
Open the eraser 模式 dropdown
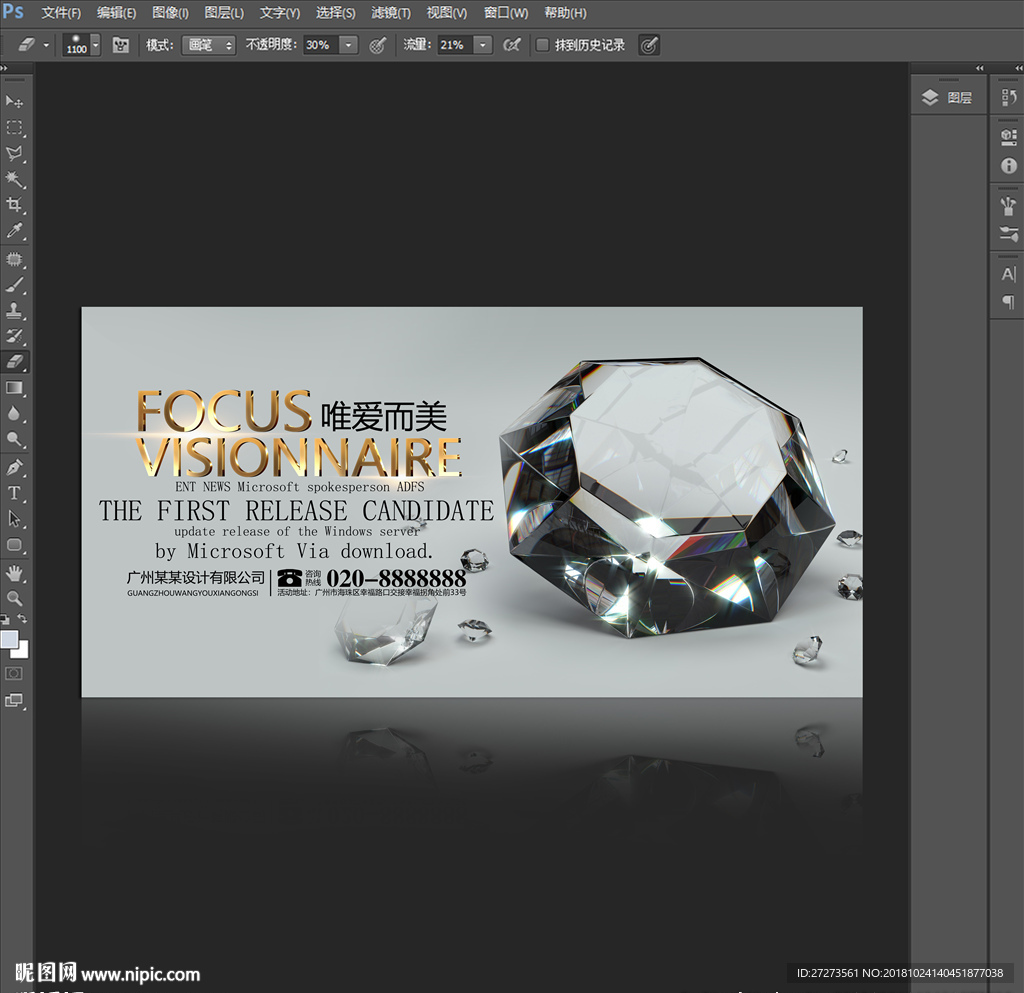tap(208, 45)
